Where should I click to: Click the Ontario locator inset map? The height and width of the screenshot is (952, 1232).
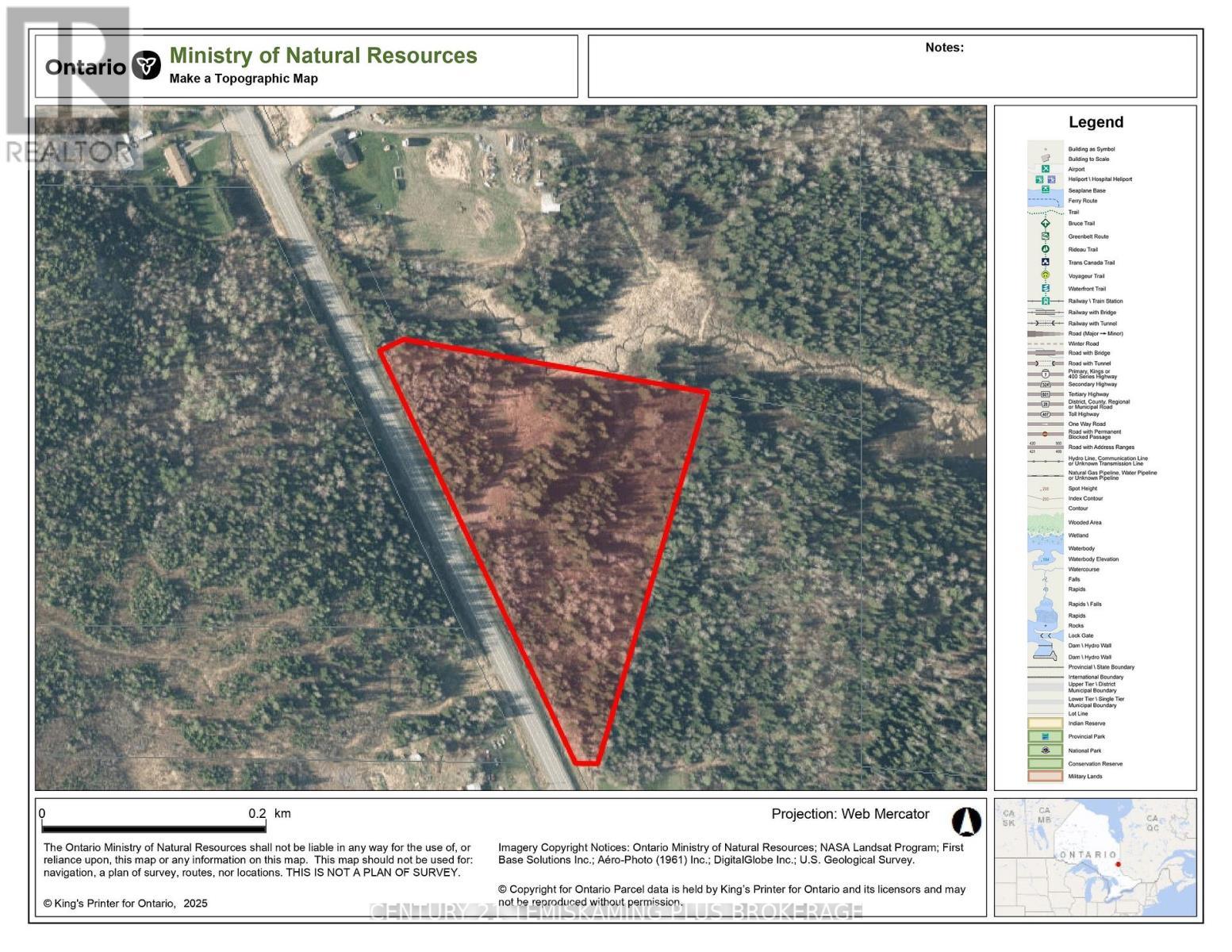tap(1095, 857)
